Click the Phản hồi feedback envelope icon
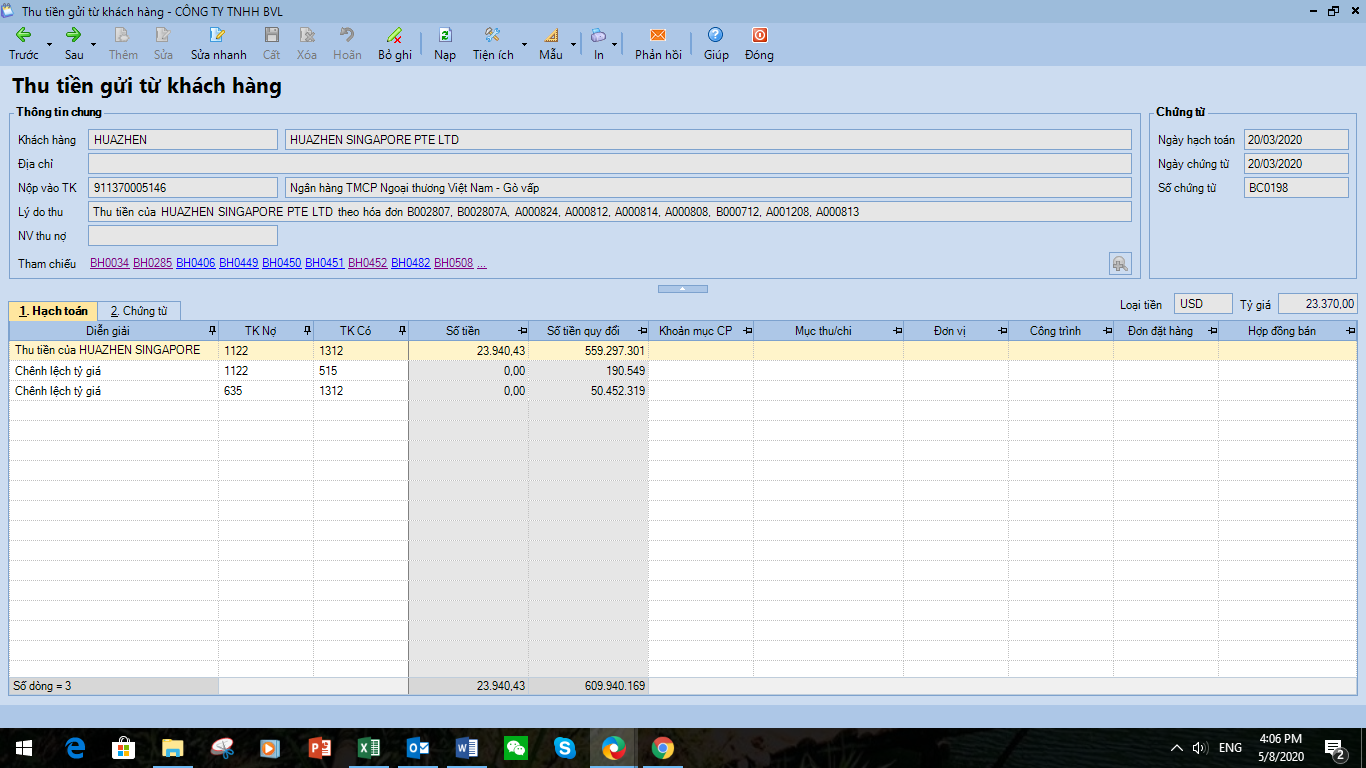 click(658, 35)
